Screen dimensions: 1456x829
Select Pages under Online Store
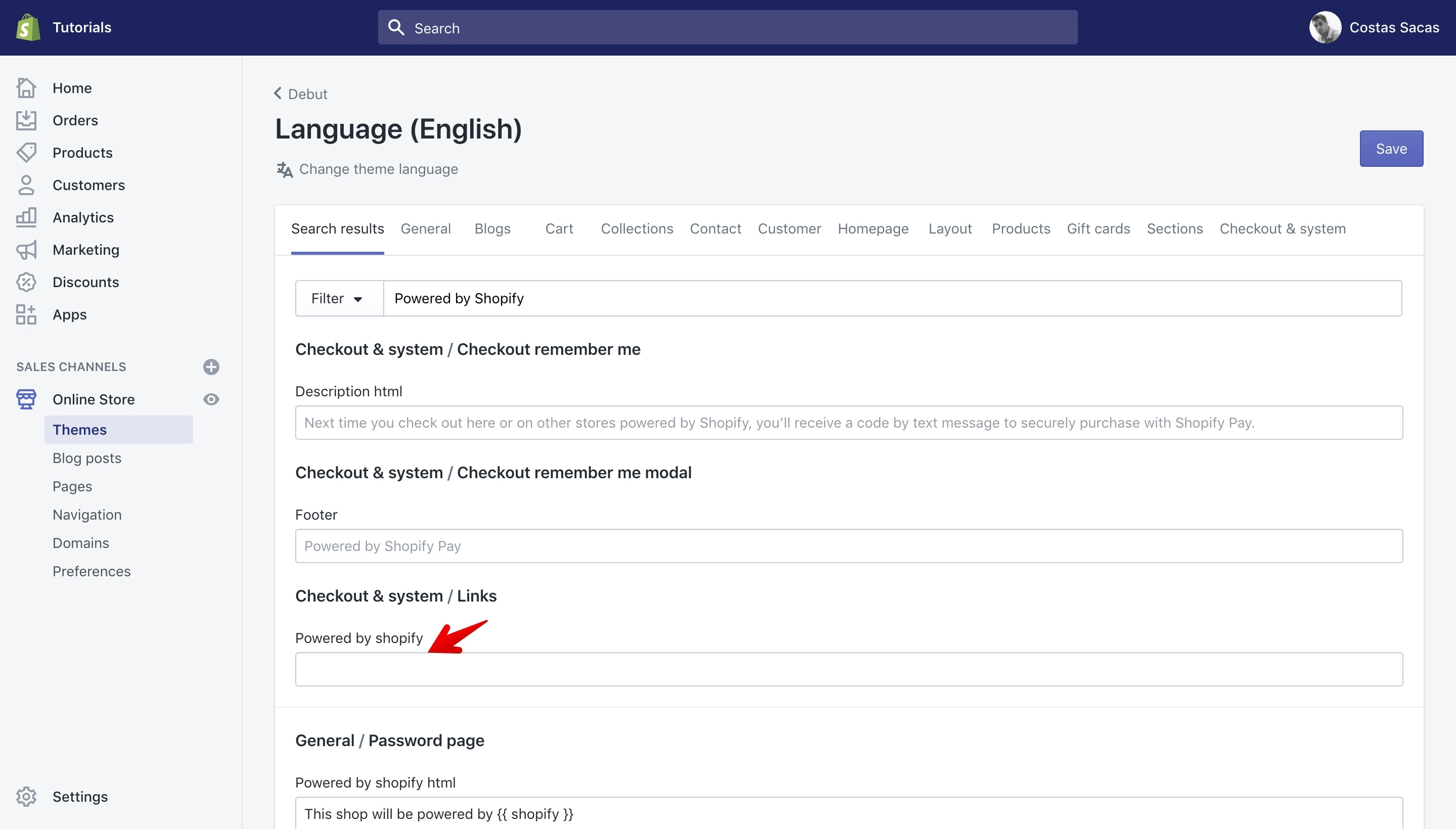(x=72, y=487)
